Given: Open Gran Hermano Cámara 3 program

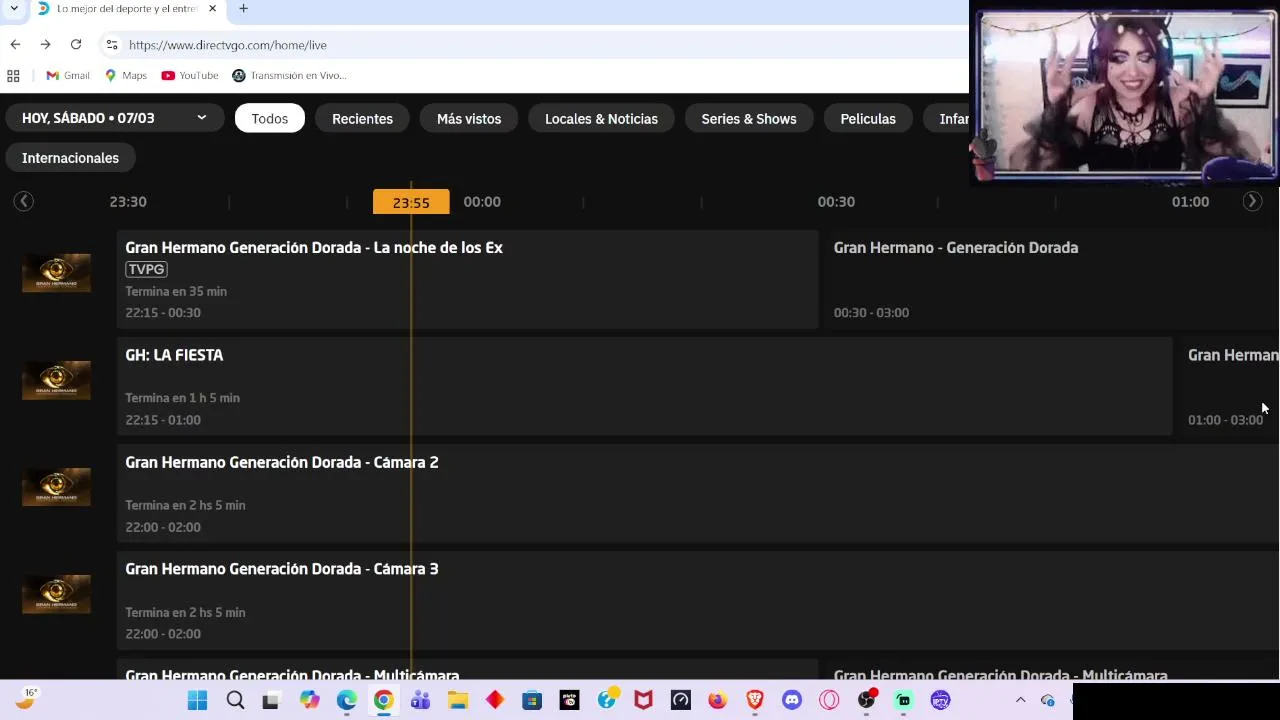Looking at the screenshot, I should pyautogui.click(x=698, y=600).
